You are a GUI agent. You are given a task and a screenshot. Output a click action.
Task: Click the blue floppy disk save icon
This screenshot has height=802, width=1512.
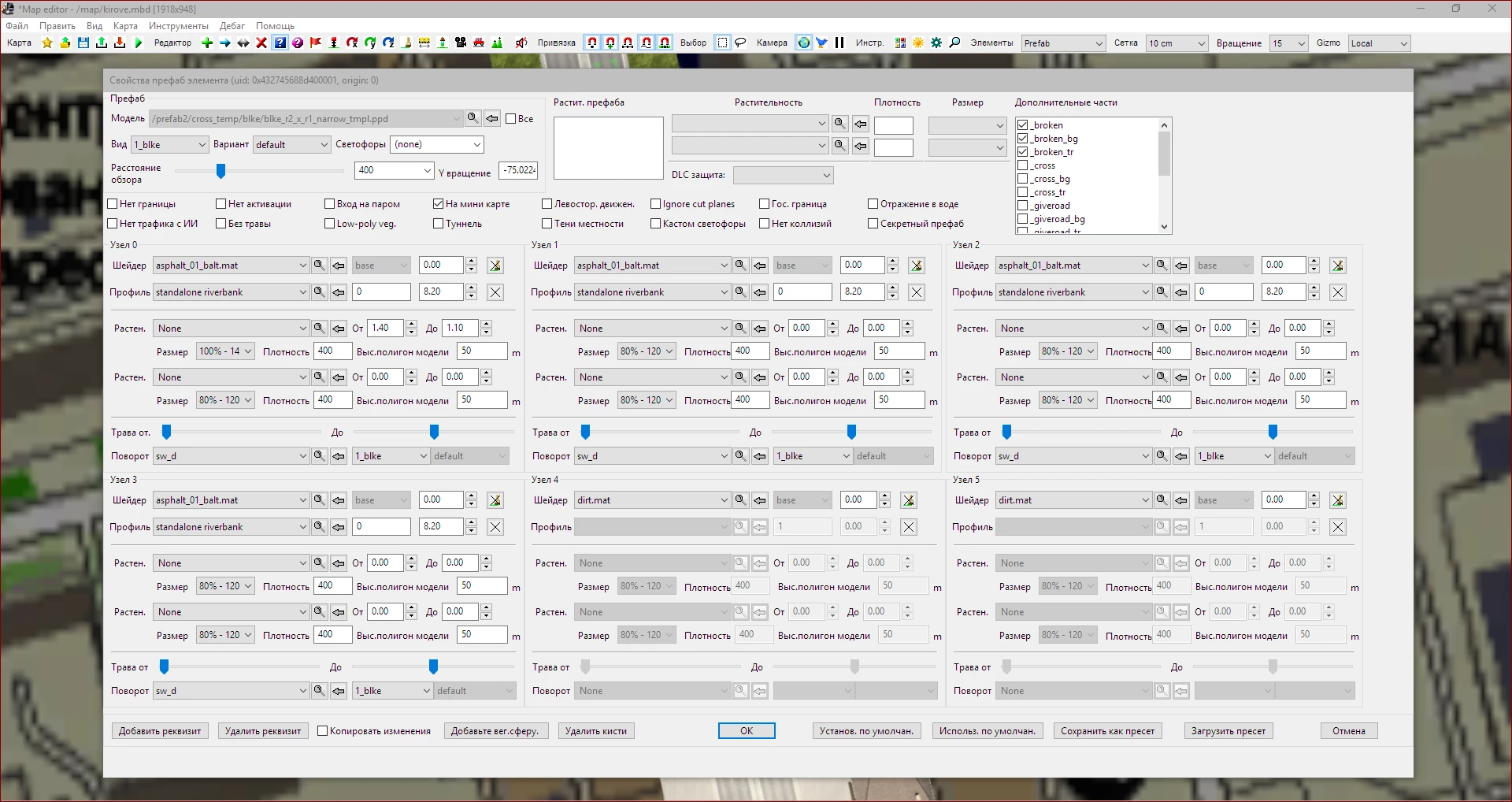83,43
